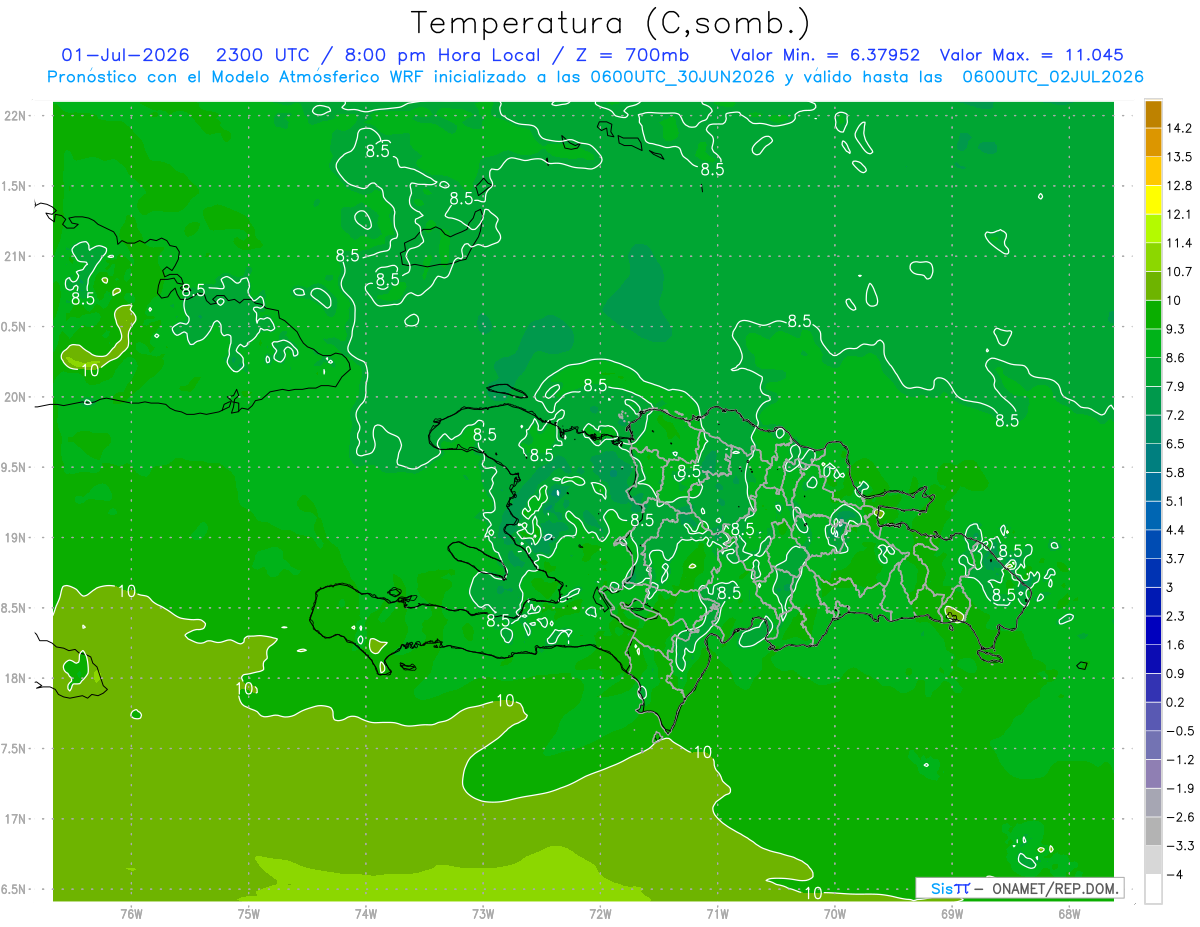Click the "11.4" value on the color scale
This screenshot has width=1200, height=927.
1180,243
